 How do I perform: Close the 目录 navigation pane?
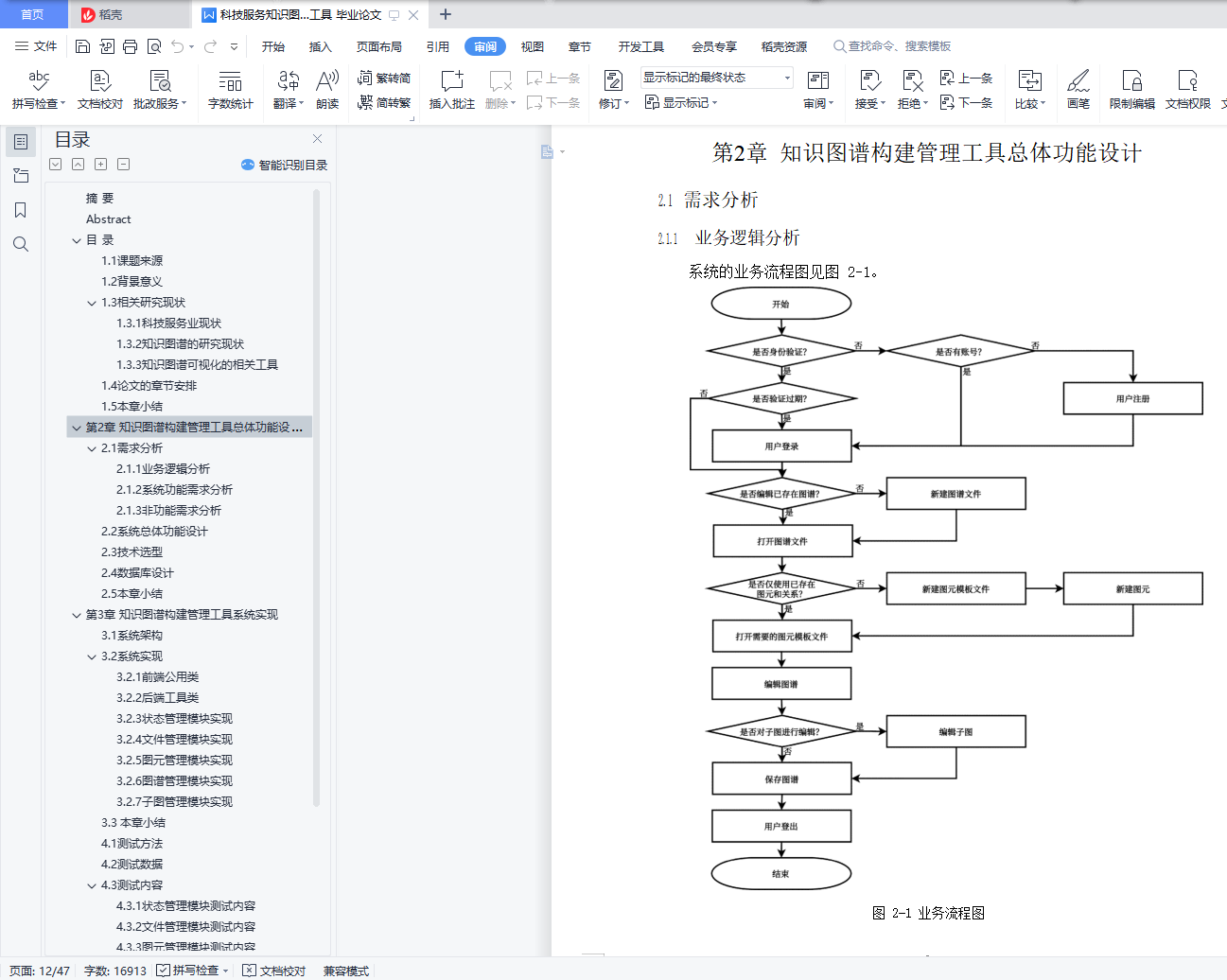[317, 139]
